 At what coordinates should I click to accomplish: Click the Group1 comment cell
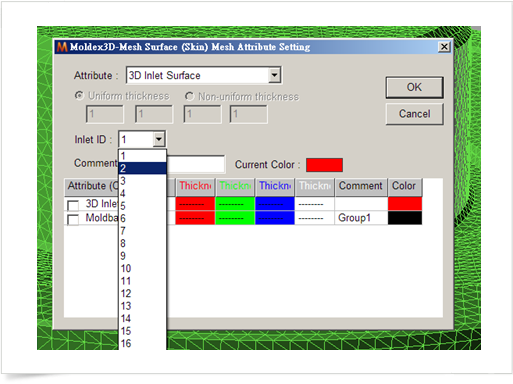coord(361,218)
